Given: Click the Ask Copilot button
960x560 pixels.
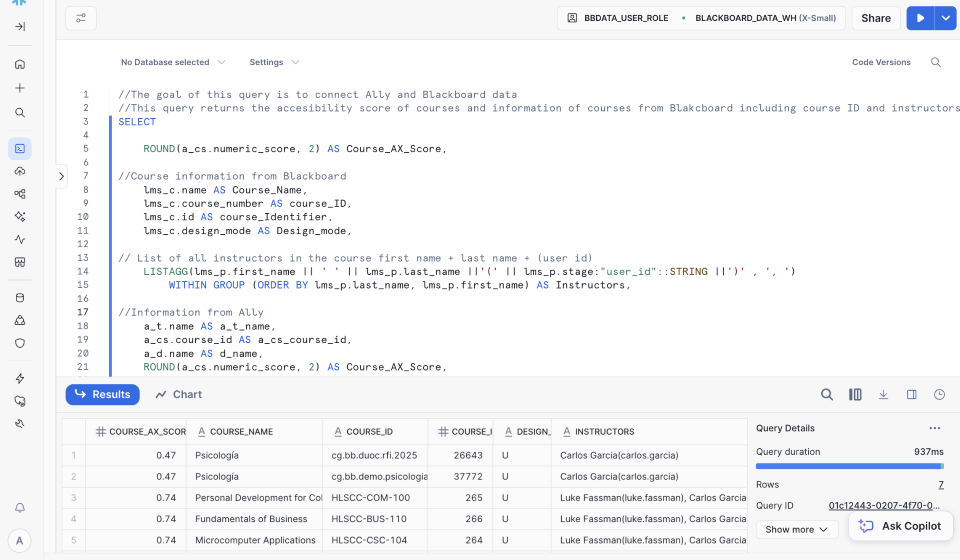Looking at the screenshot, I should (900, 526).
